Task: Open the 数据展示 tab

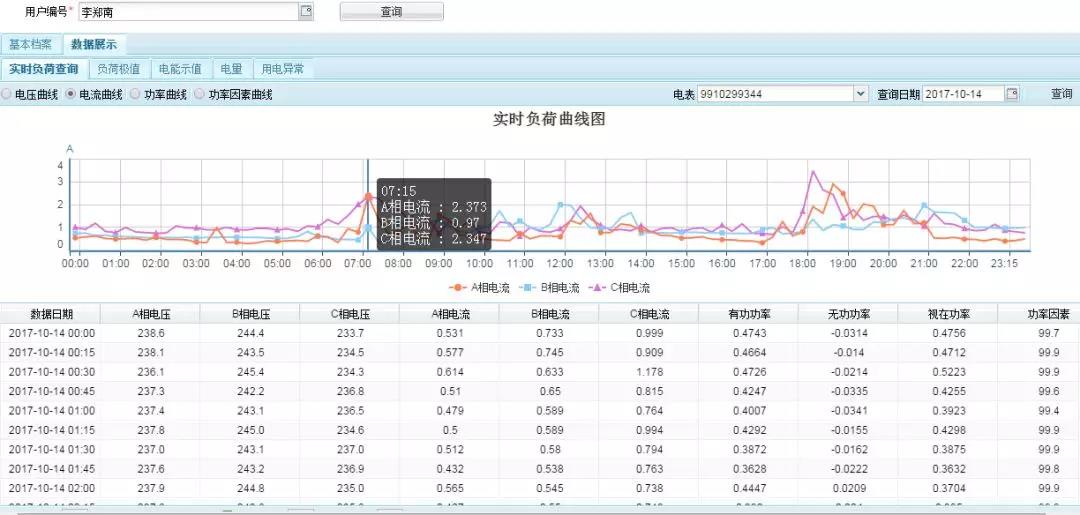Action: pyautogui.click(x=93, y=45)
